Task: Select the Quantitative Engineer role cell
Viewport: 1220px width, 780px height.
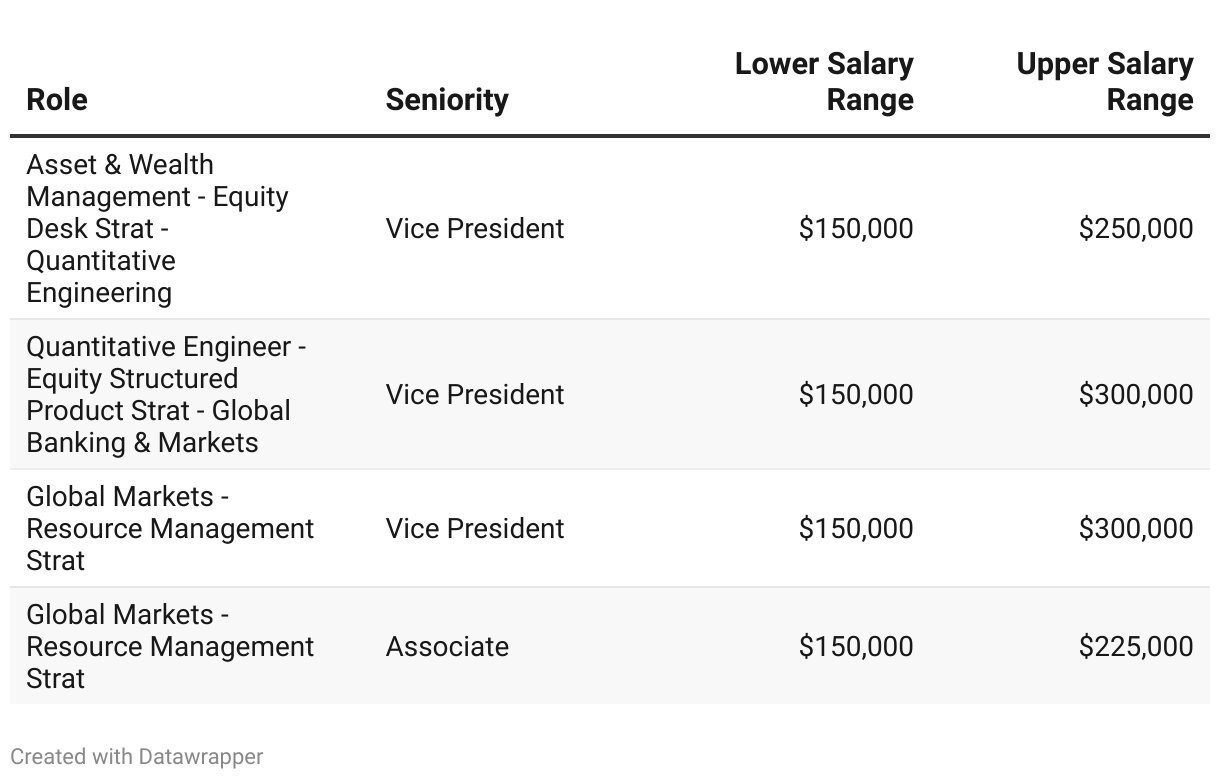Action: coord(166,394)
